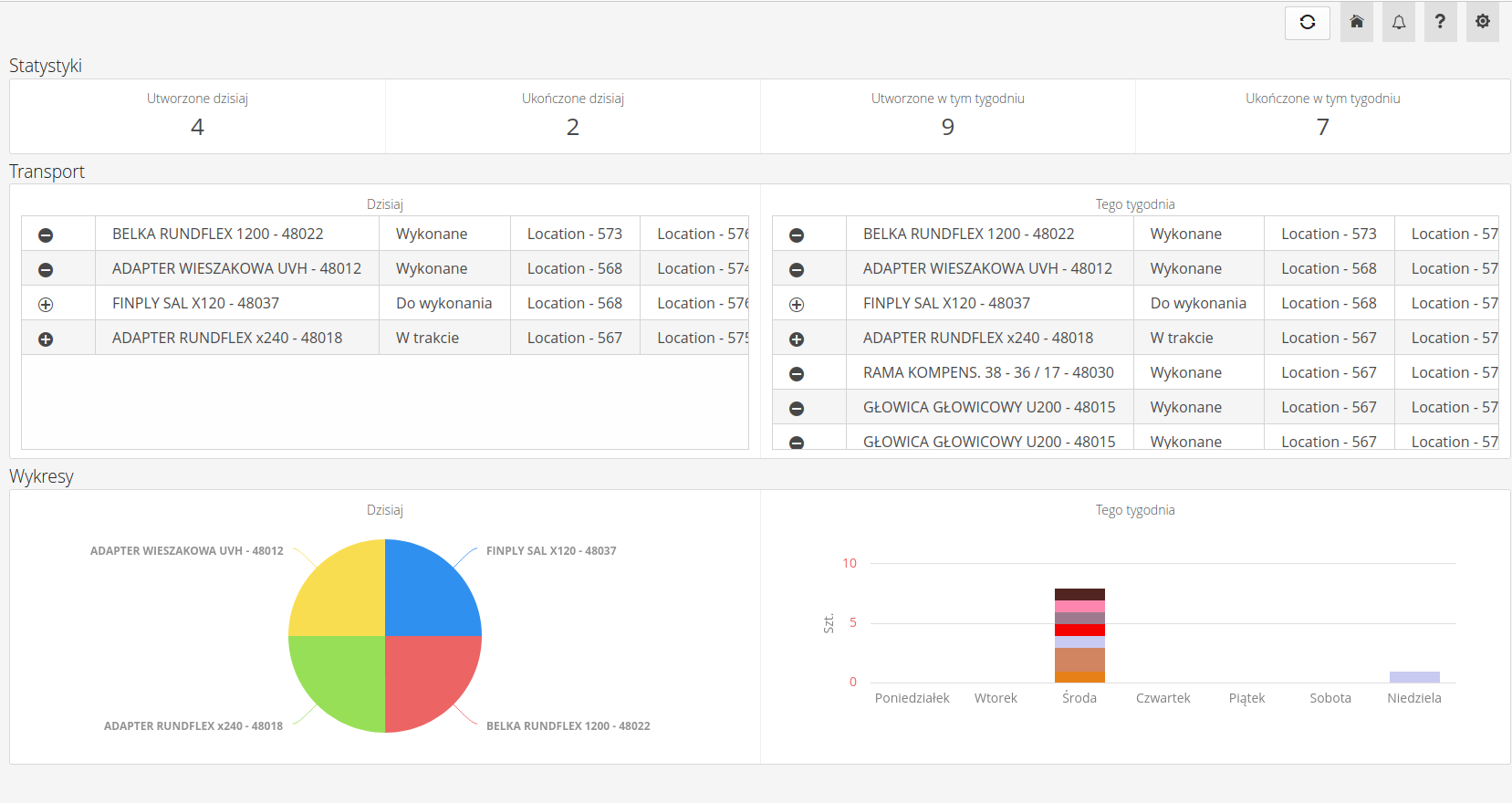Expand ADAPTER RUNDFLEX x240 row in Dzisiaj table

tap(46, 339)
